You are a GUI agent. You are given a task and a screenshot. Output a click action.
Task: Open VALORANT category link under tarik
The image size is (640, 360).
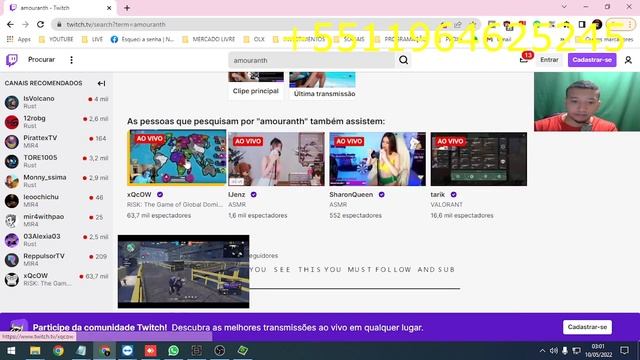447,204
